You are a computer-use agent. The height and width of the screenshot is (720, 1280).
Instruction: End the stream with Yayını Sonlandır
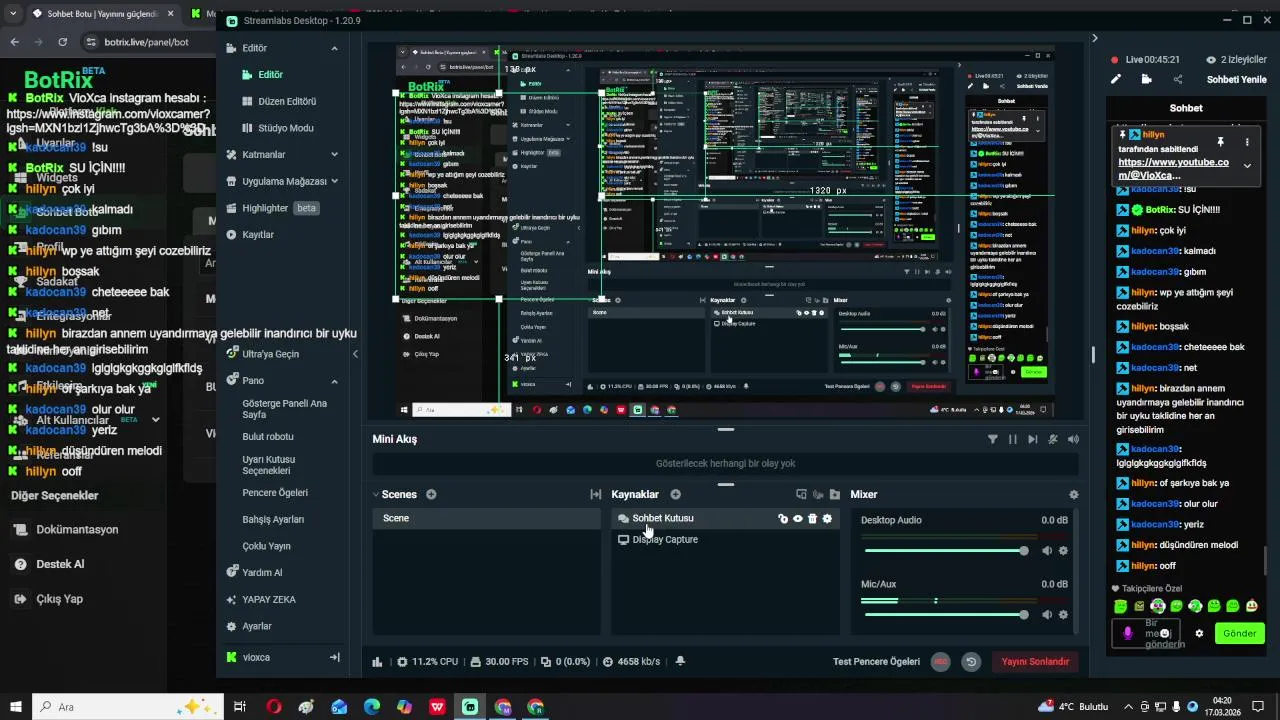click(x=1035, y=661)
